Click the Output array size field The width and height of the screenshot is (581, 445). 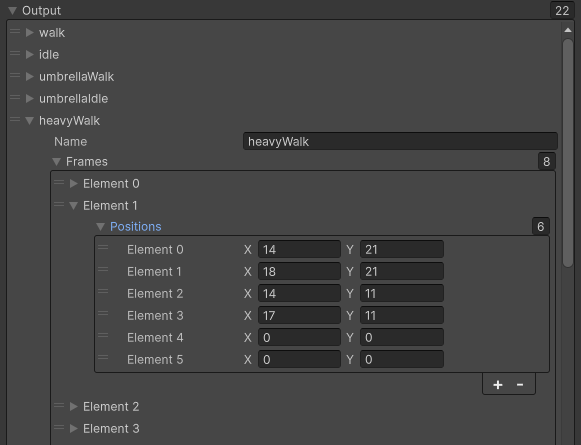[562, 10]
